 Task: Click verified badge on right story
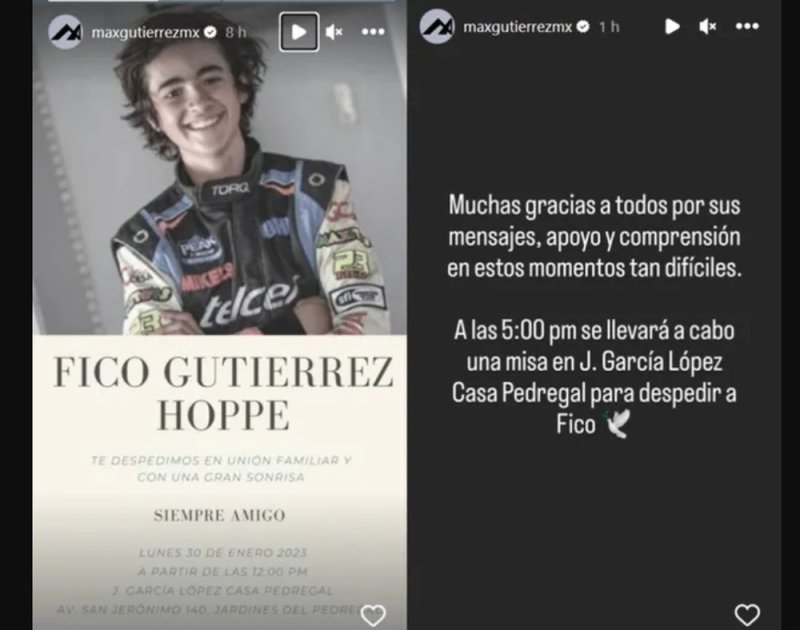(583, 26)
